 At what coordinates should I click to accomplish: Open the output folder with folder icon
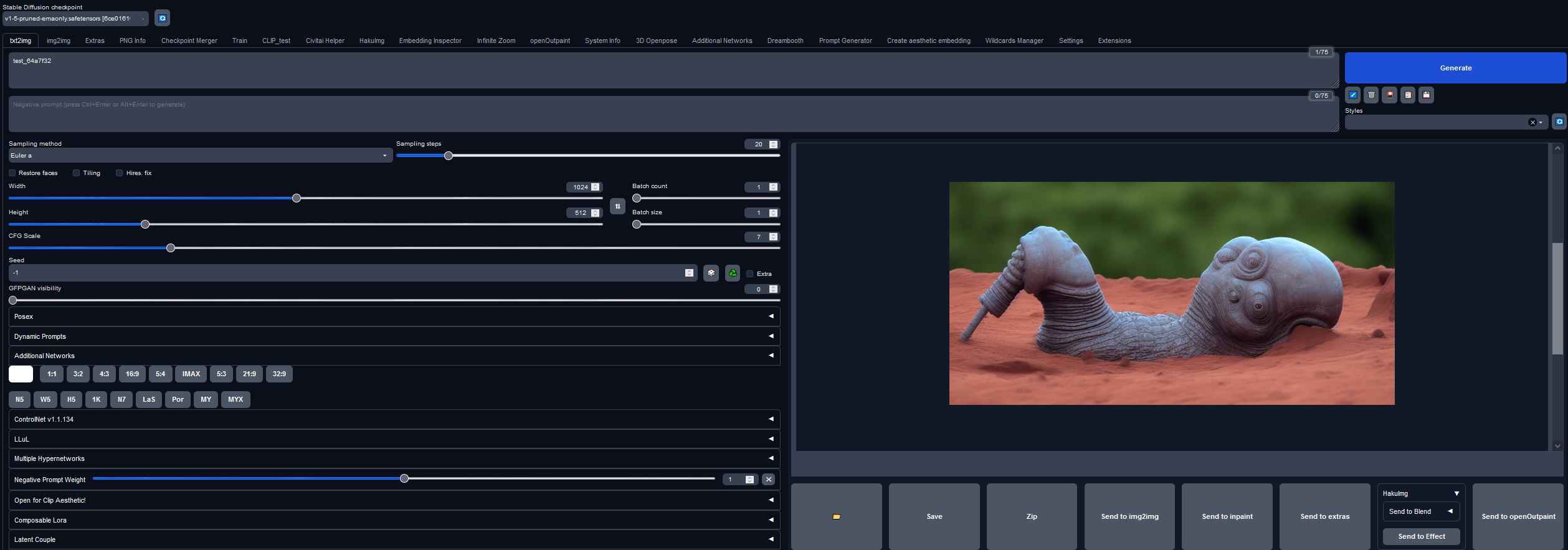click(836, 516)
